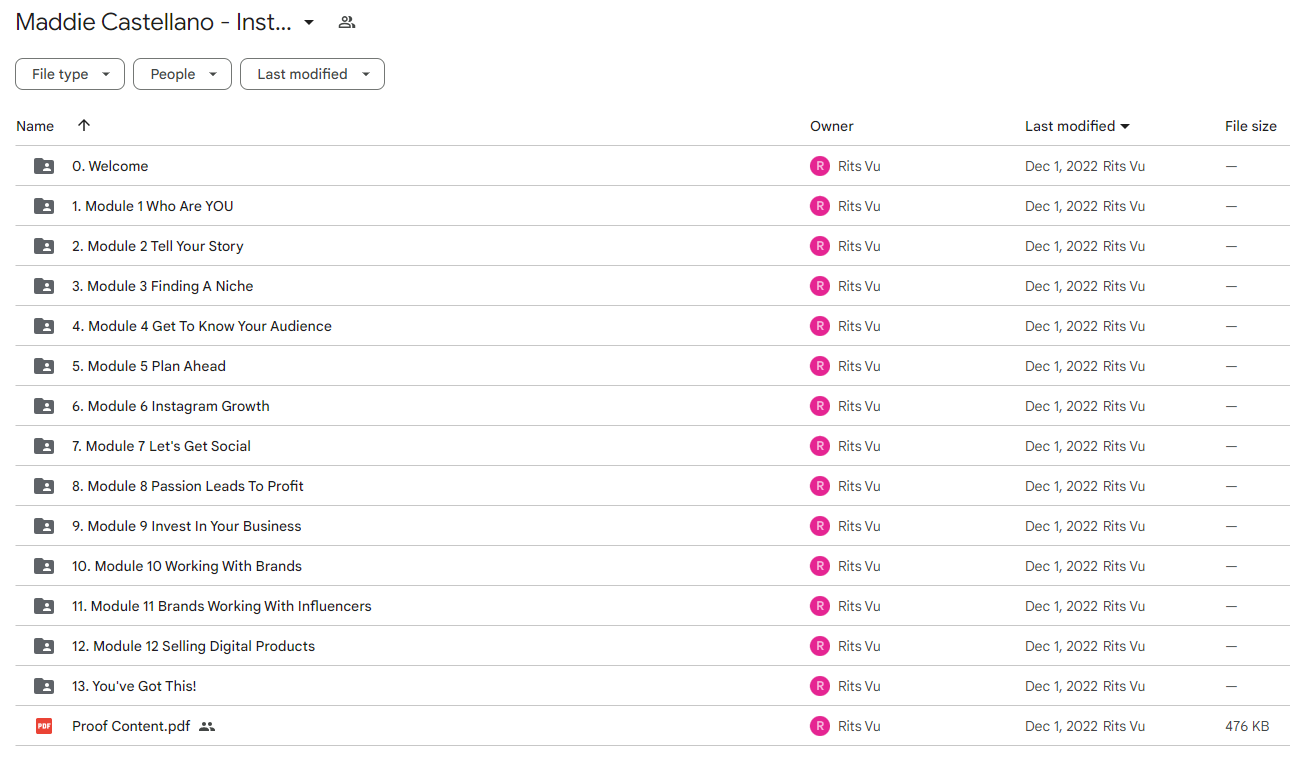Click Dec 1, 2022 date in Module 2 row
The width and height of the screenshot is (1290, 766).
point(1061,246)
